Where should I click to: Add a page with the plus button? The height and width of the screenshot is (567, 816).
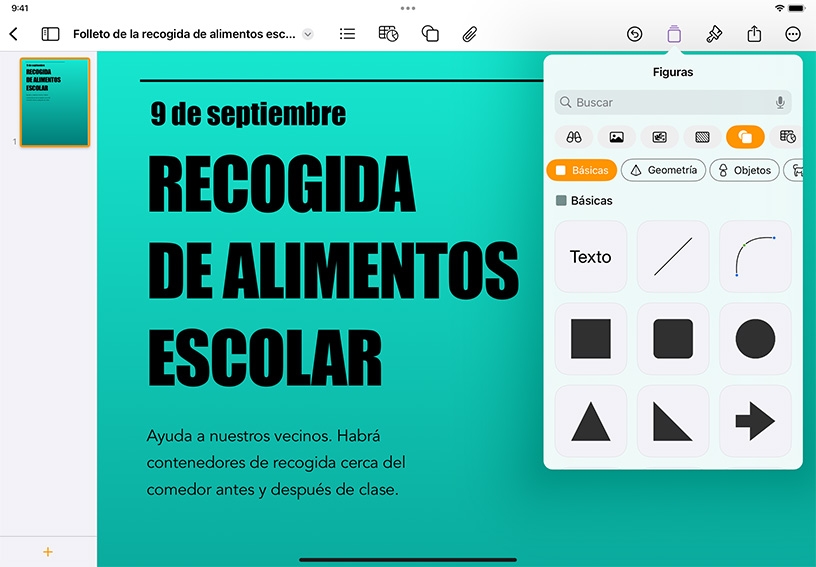pos(48,552)
